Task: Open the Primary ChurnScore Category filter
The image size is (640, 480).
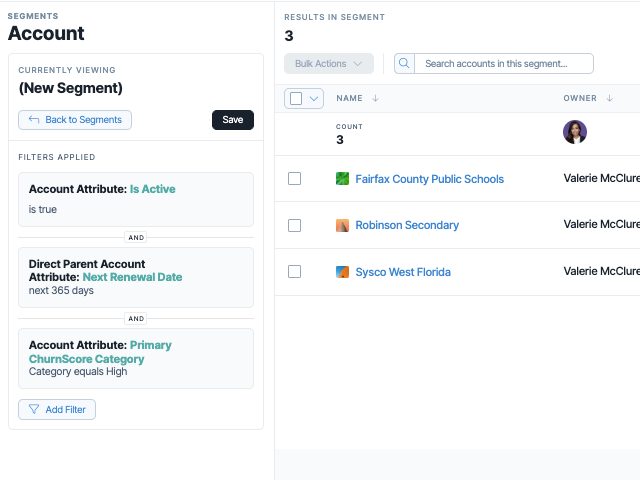Action: [x=136, y=358]
